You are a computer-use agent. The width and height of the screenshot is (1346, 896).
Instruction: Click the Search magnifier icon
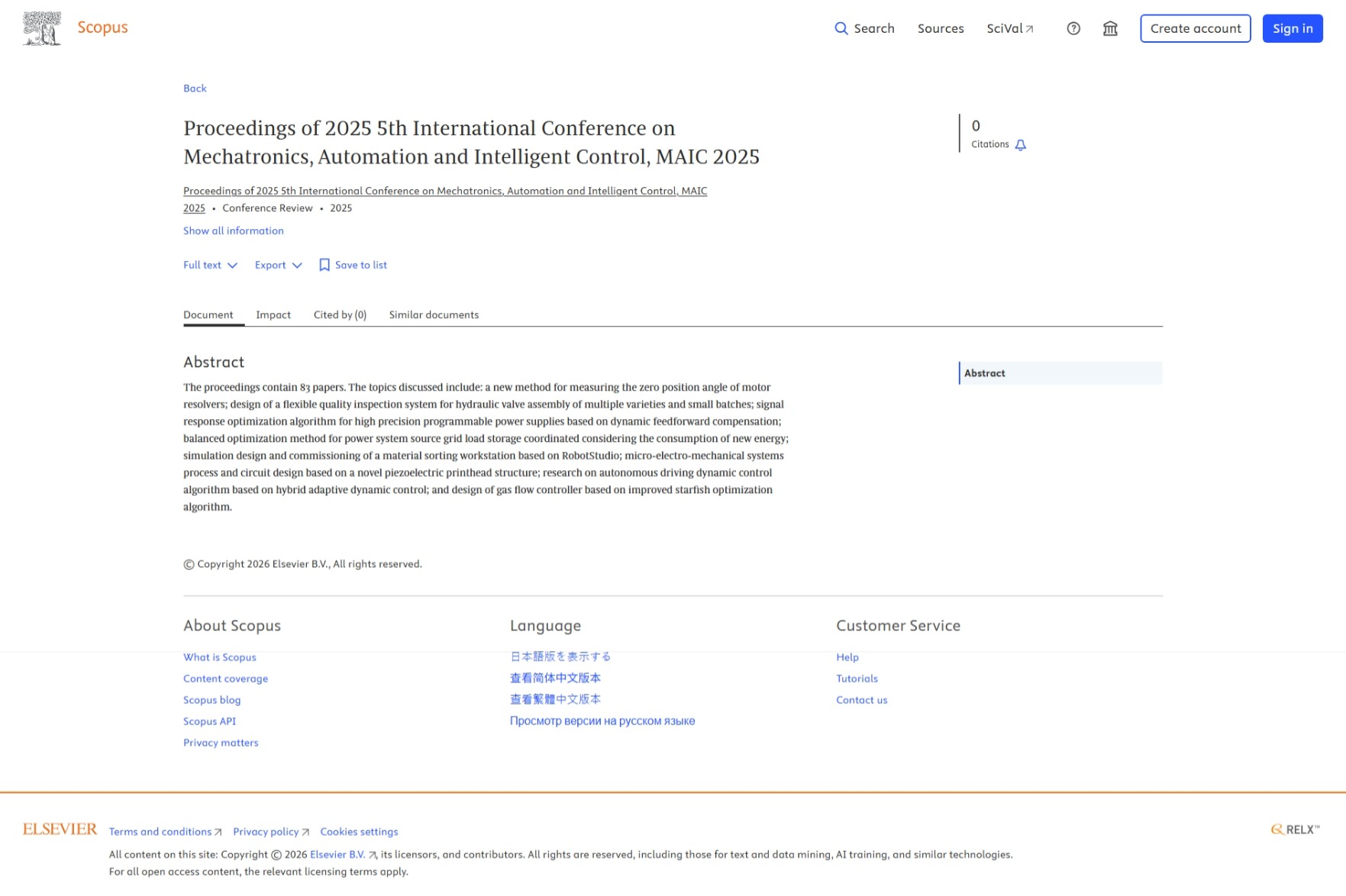841,28
